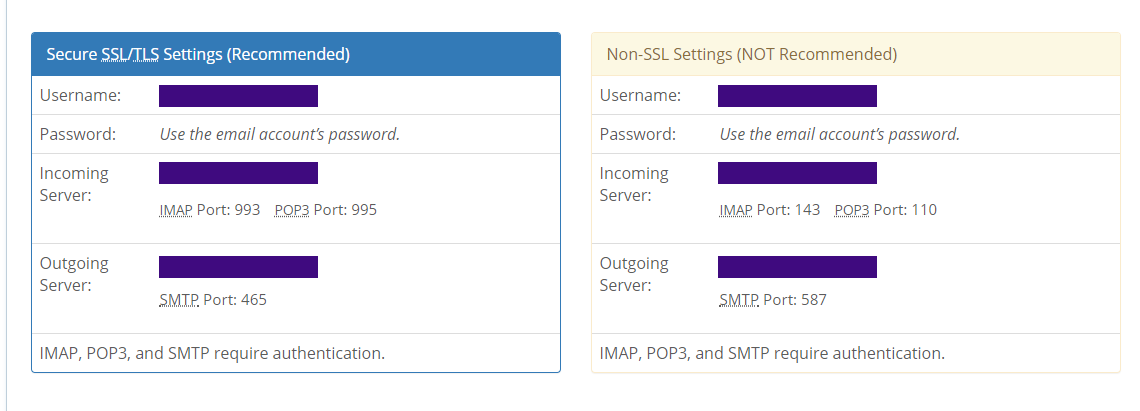Click the redacted Outgoing Server value under Secure SSL/TLS
This screenshot has width=1140, height=411.
(x=238, y=266)
